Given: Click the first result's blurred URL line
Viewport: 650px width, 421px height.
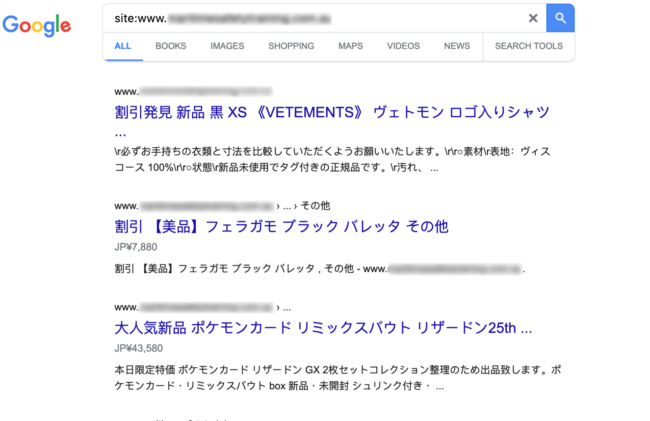Looking at the screenshot, I should 193,92.
